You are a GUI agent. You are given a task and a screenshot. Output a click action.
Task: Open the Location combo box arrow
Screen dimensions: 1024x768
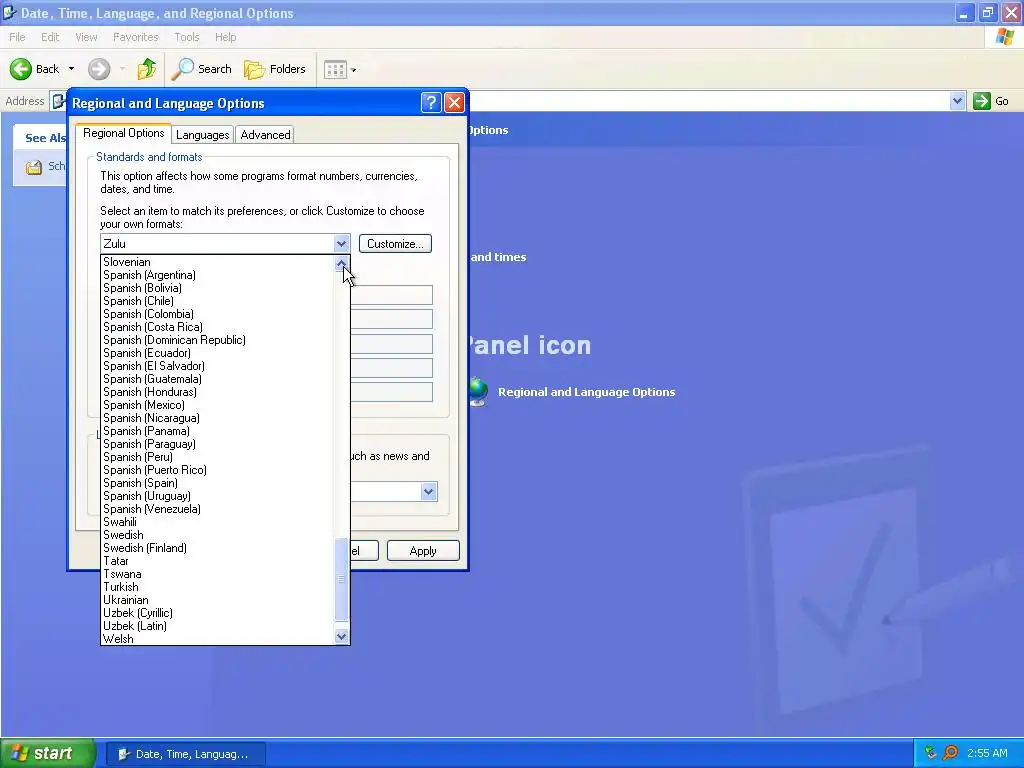[x=428, y=492]
